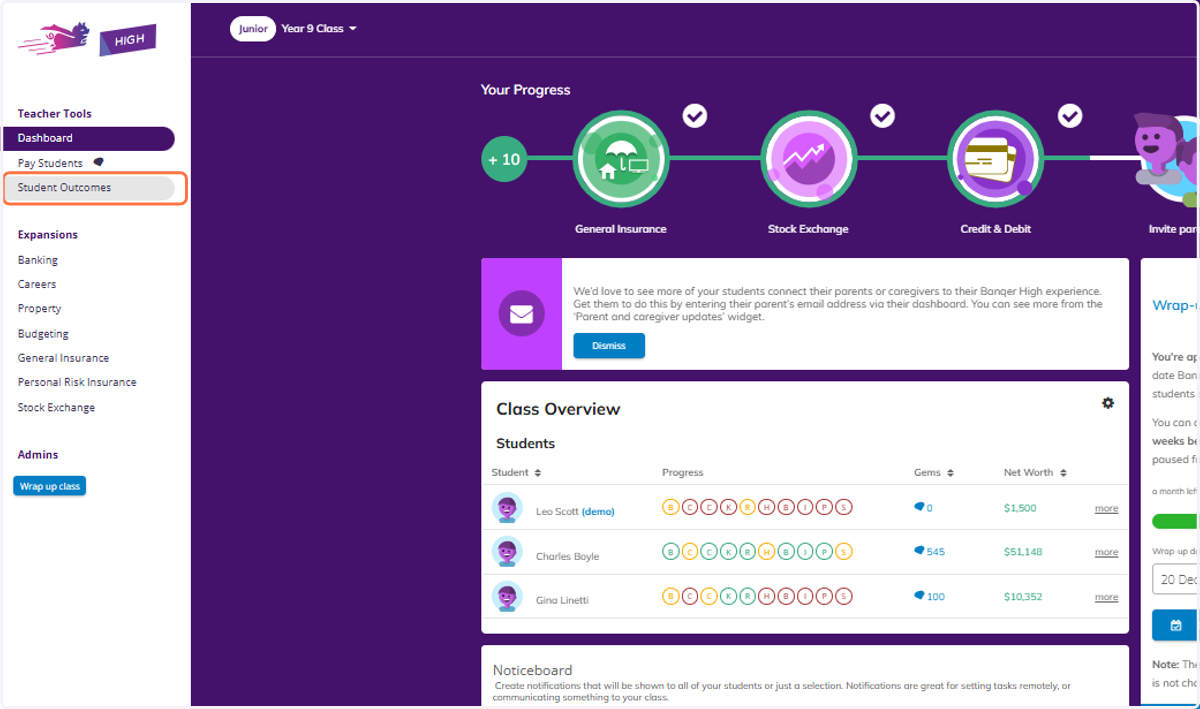The width and height of the screenshot is (1200, 709).
Task: Click S progress badge in Charles Boyle's row
Action: (844, 552)
